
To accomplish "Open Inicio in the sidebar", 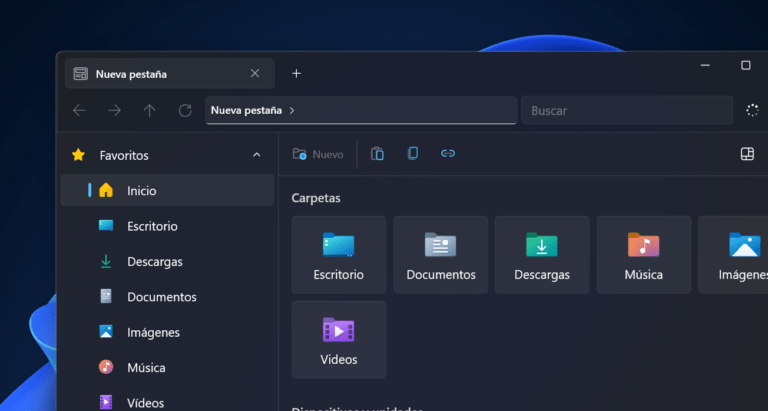I will click(167, 190).
